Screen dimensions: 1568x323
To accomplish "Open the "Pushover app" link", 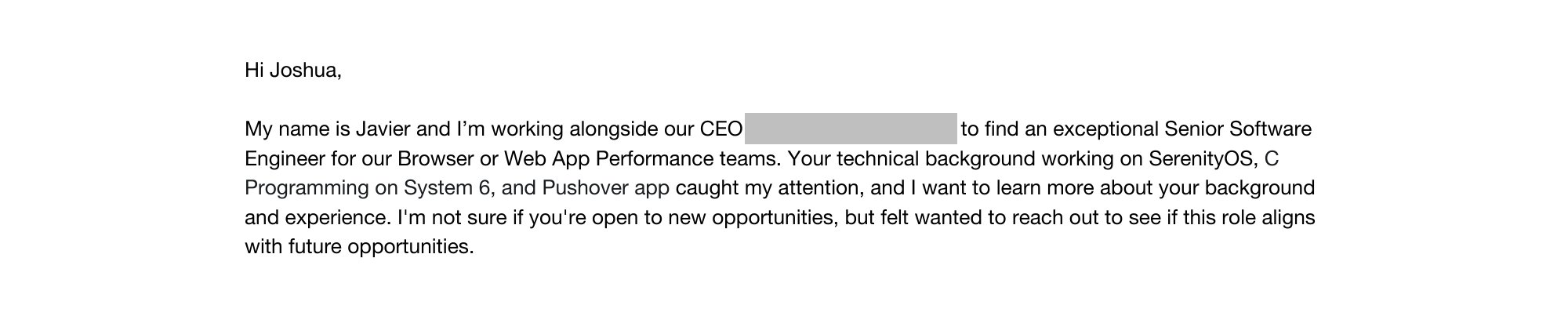I will pyautogui.click(x=605, y=188).
